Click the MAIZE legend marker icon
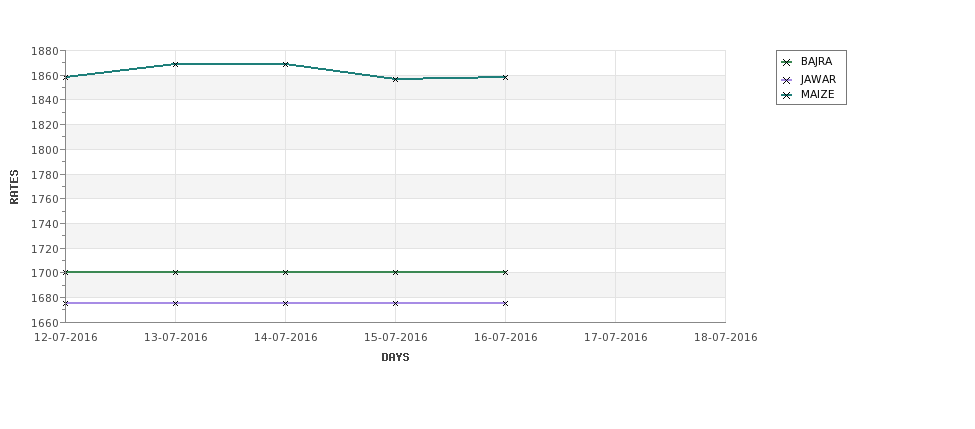This screenshot has height=429, width=975. pos(787,95)
